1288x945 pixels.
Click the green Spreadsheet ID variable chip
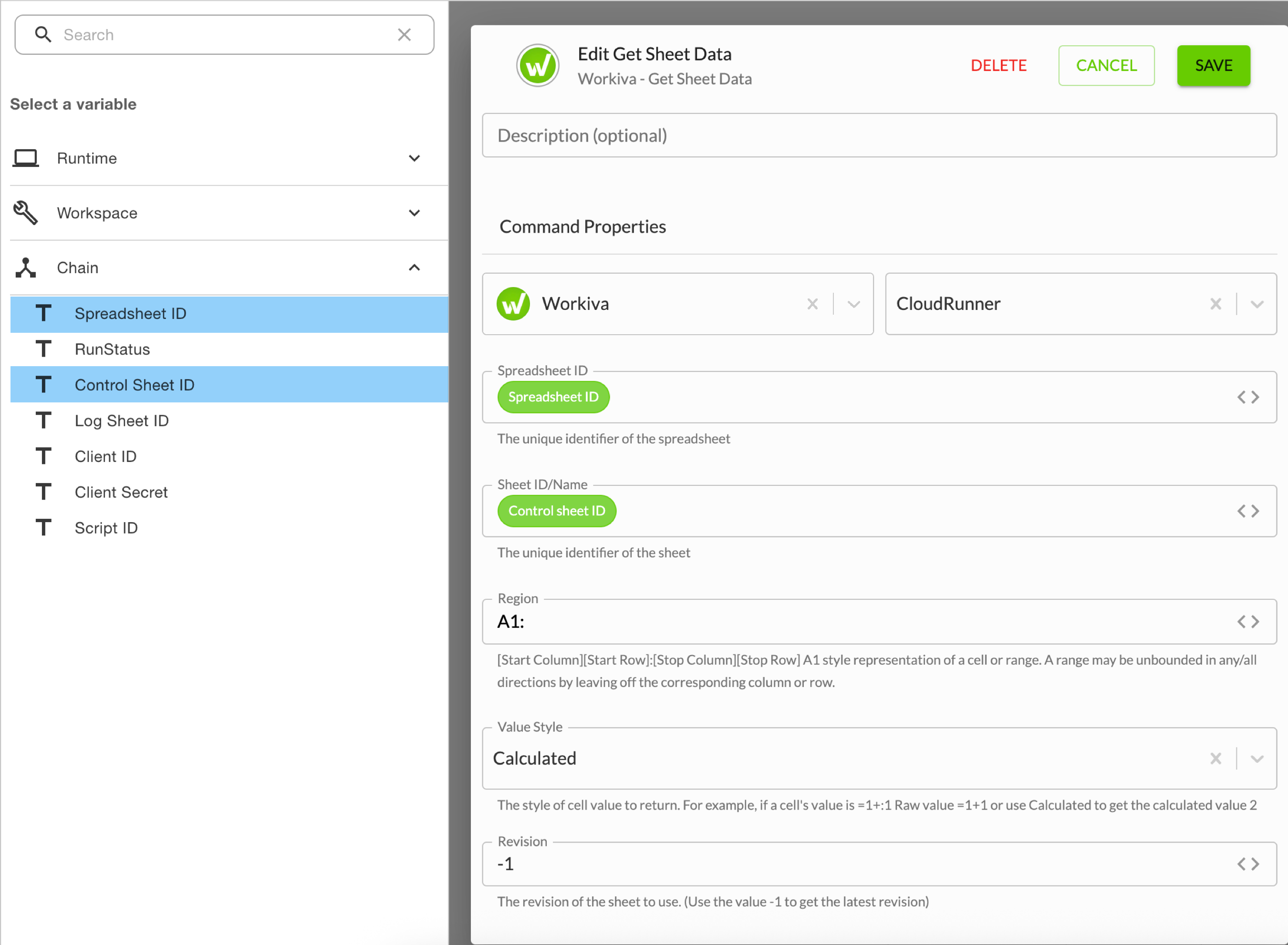(553, 397)
